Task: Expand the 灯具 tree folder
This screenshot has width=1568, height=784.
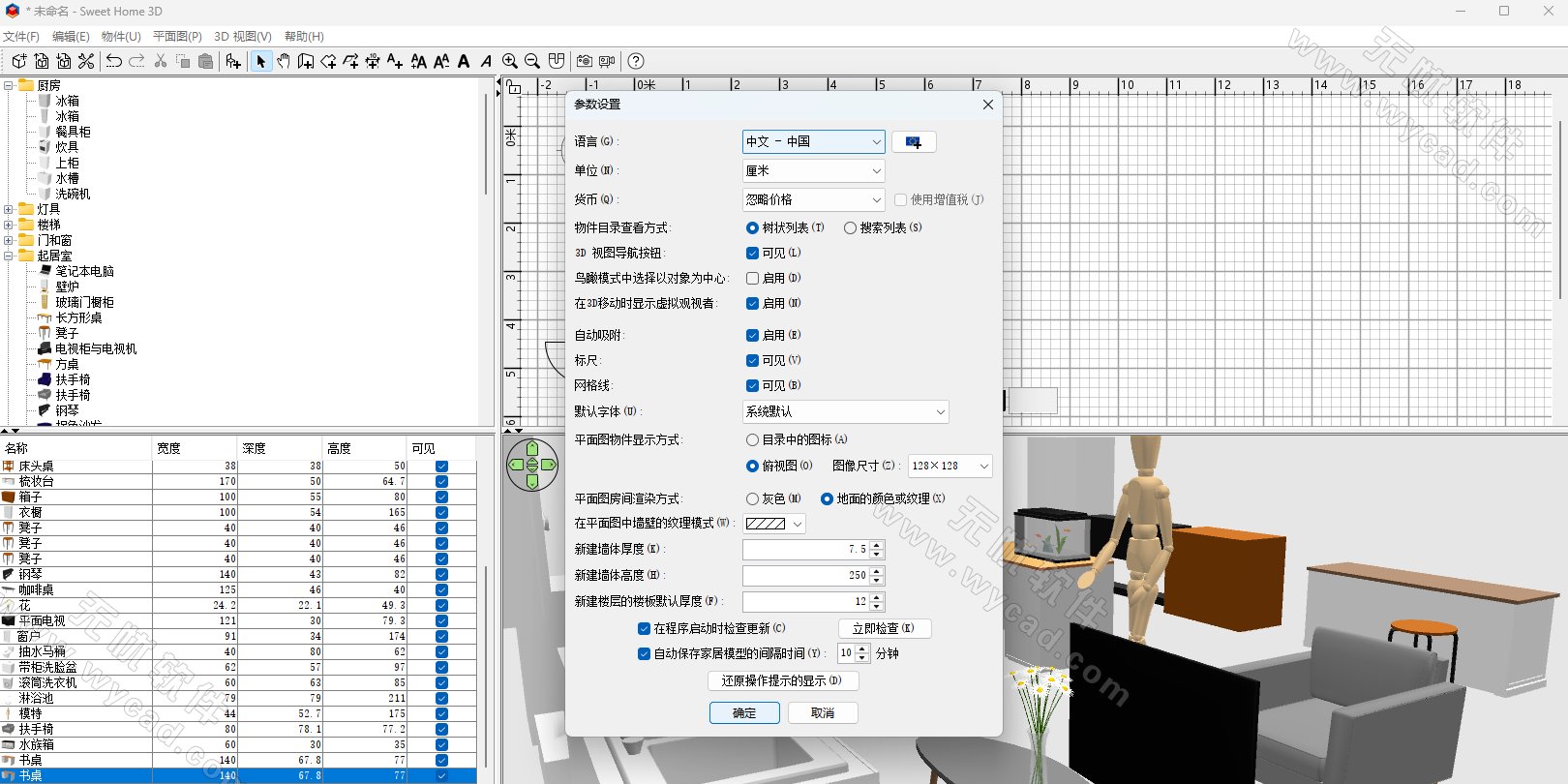Action: [x=9, y=209]
